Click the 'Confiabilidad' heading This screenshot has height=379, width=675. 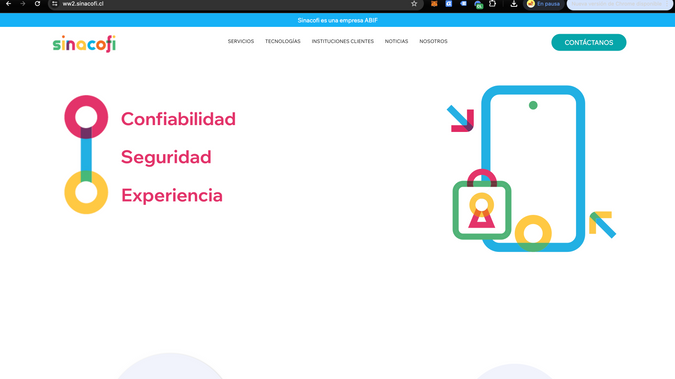tap(178, 119)
